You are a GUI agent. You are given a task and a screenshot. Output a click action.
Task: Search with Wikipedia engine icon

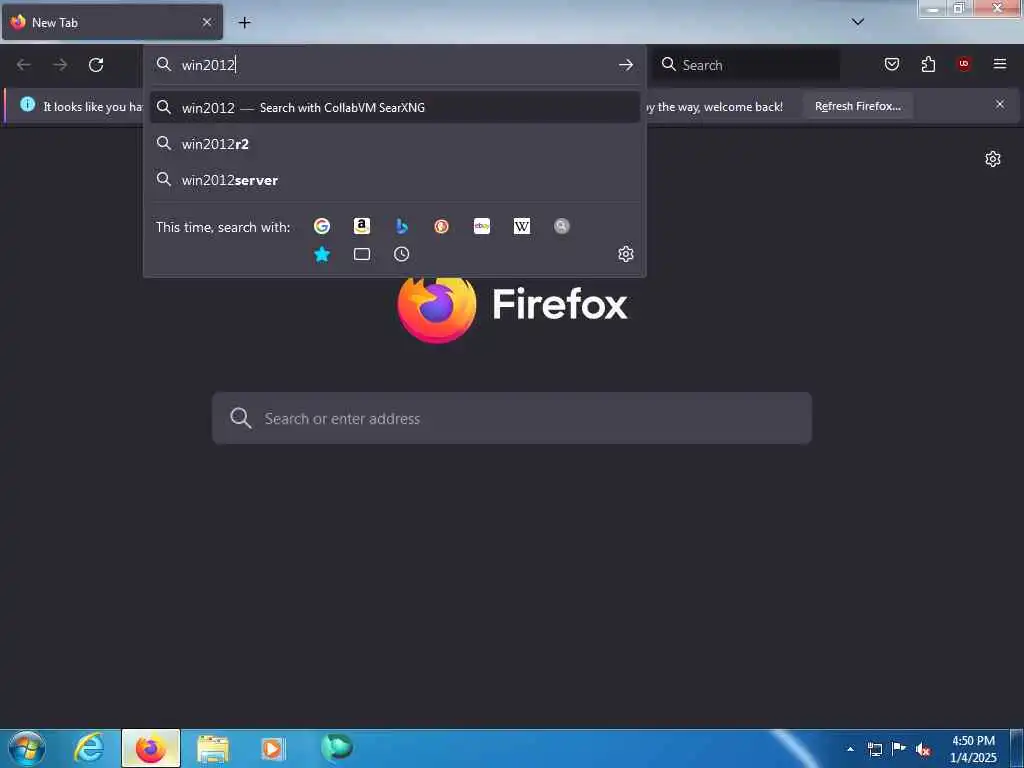click(522, 226)
